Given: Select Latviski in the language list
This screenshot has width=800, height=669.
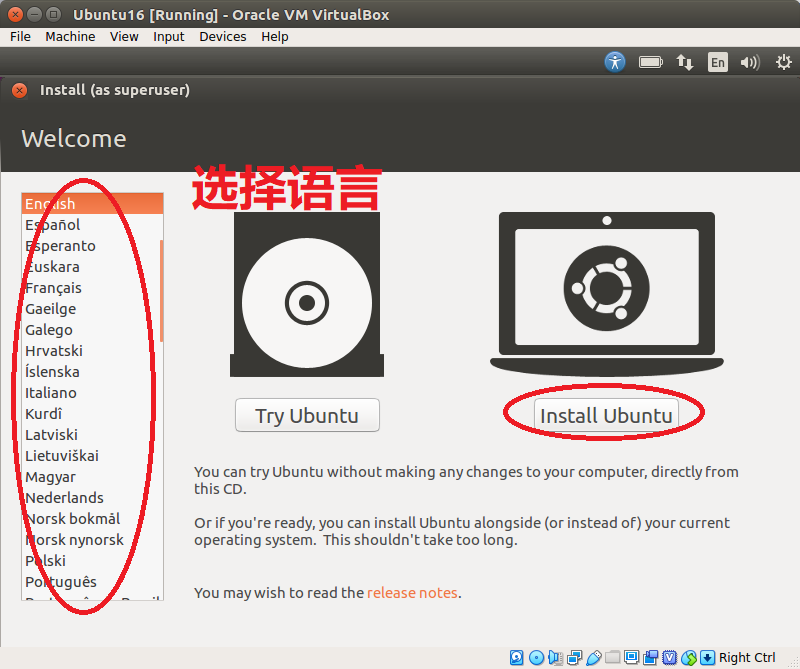Looking at the screenshot, I should 91,435.
